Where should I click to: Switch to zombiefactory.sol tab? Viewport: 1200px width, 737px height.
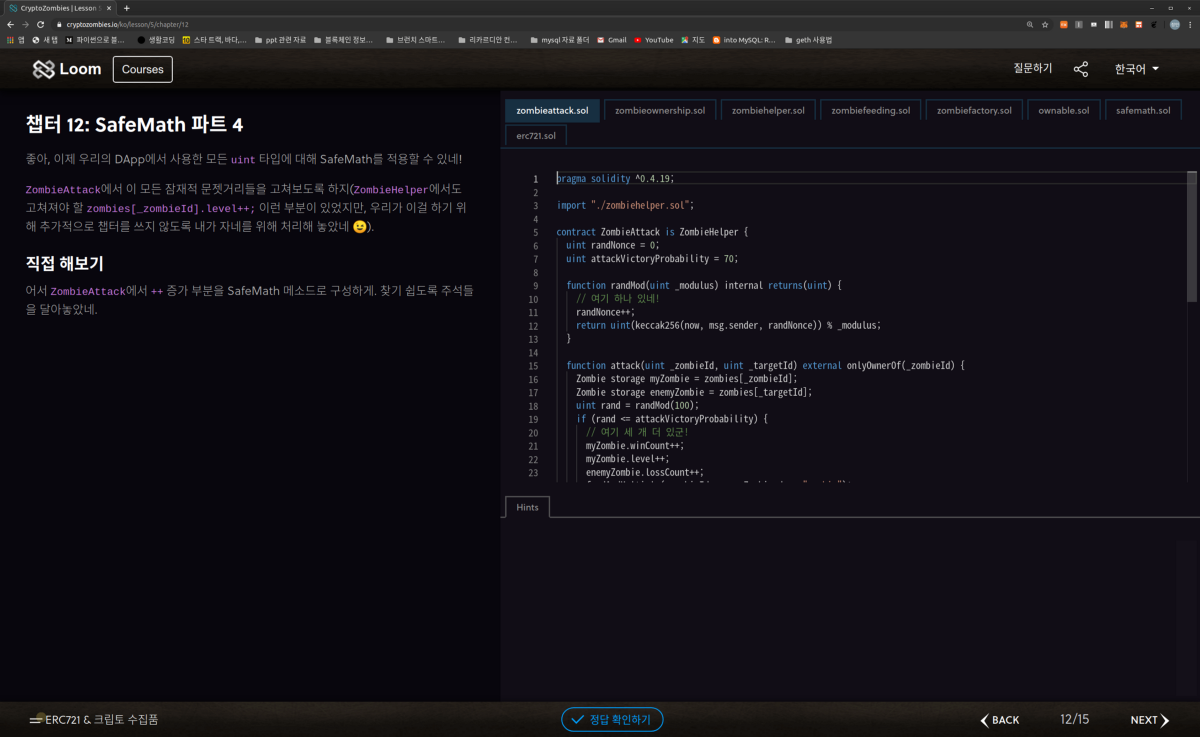[x=974, y=110]
